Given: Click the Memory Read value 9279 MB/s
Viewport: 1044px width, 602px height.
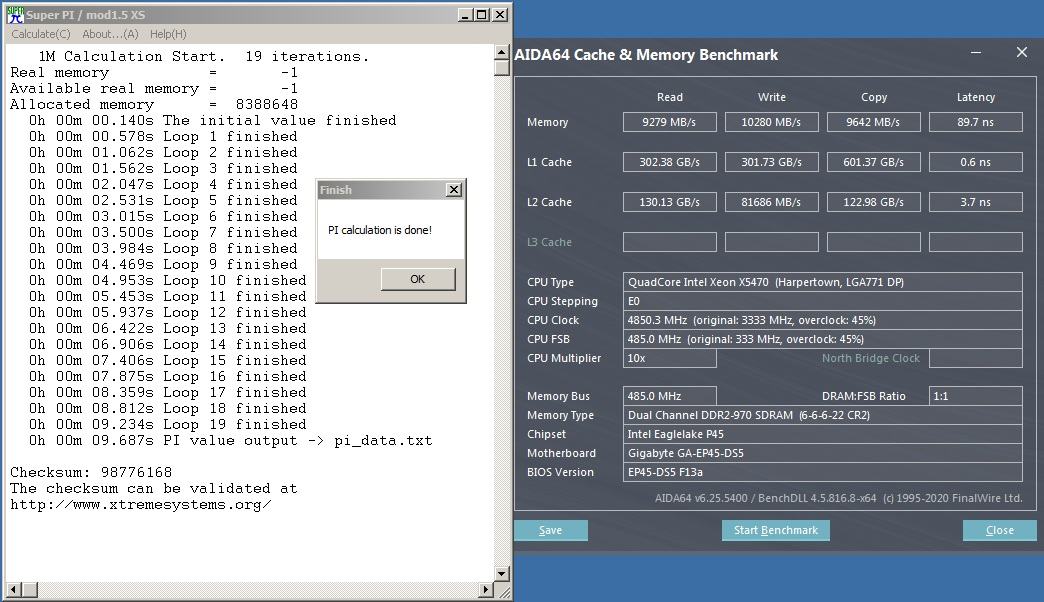Looking at the screenshot, I should tap(670, 122).
